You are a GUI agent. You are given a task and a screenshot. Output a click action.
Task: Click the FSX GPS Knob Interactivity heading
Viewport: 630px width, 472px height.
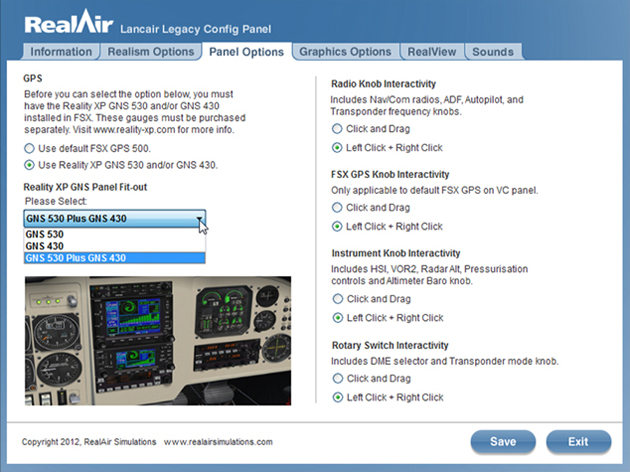point(390,175)
